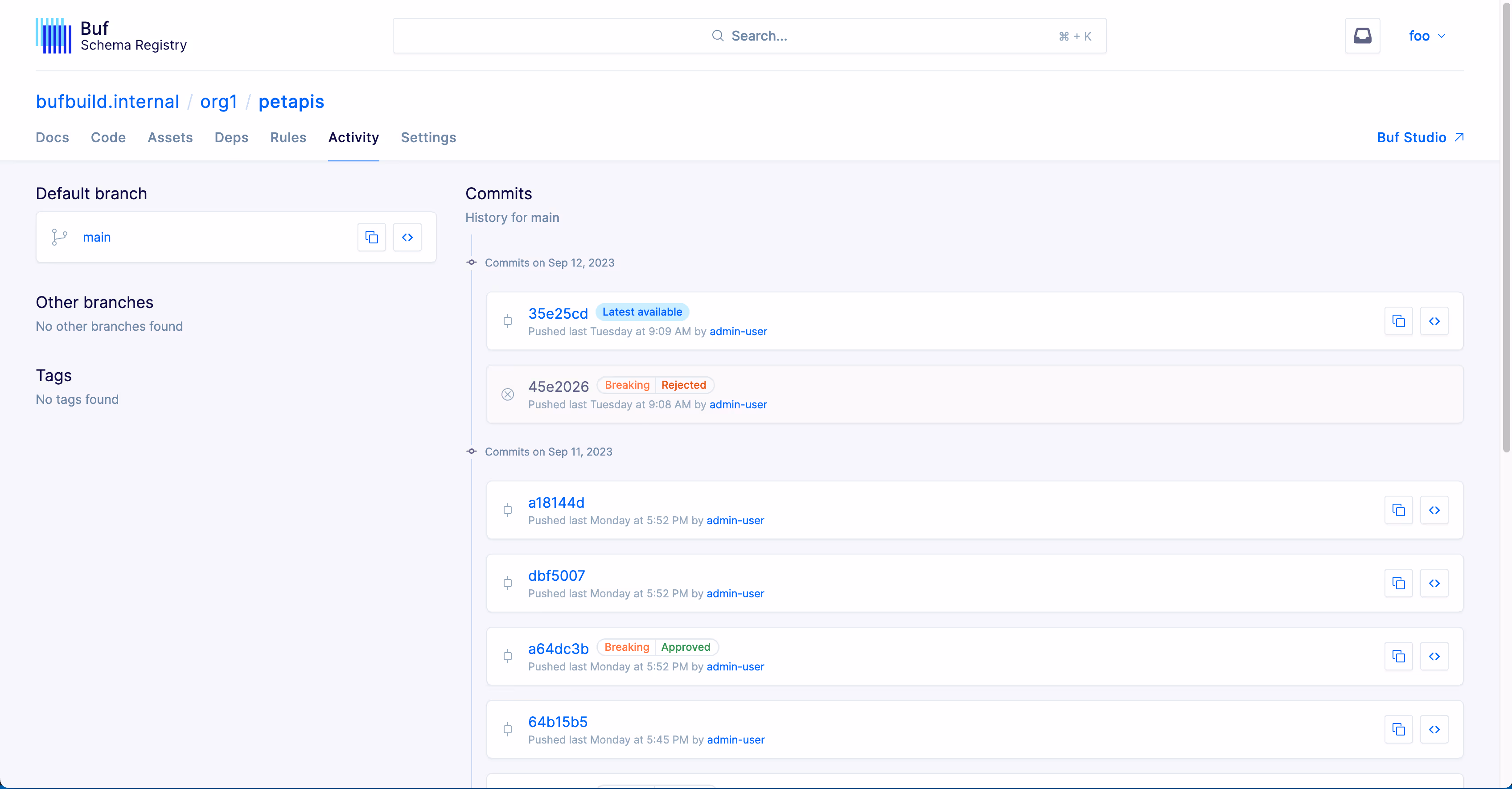Open admin-user profile on commit 64b15b5
1512x789 pixels.
(x=736, y=740)
